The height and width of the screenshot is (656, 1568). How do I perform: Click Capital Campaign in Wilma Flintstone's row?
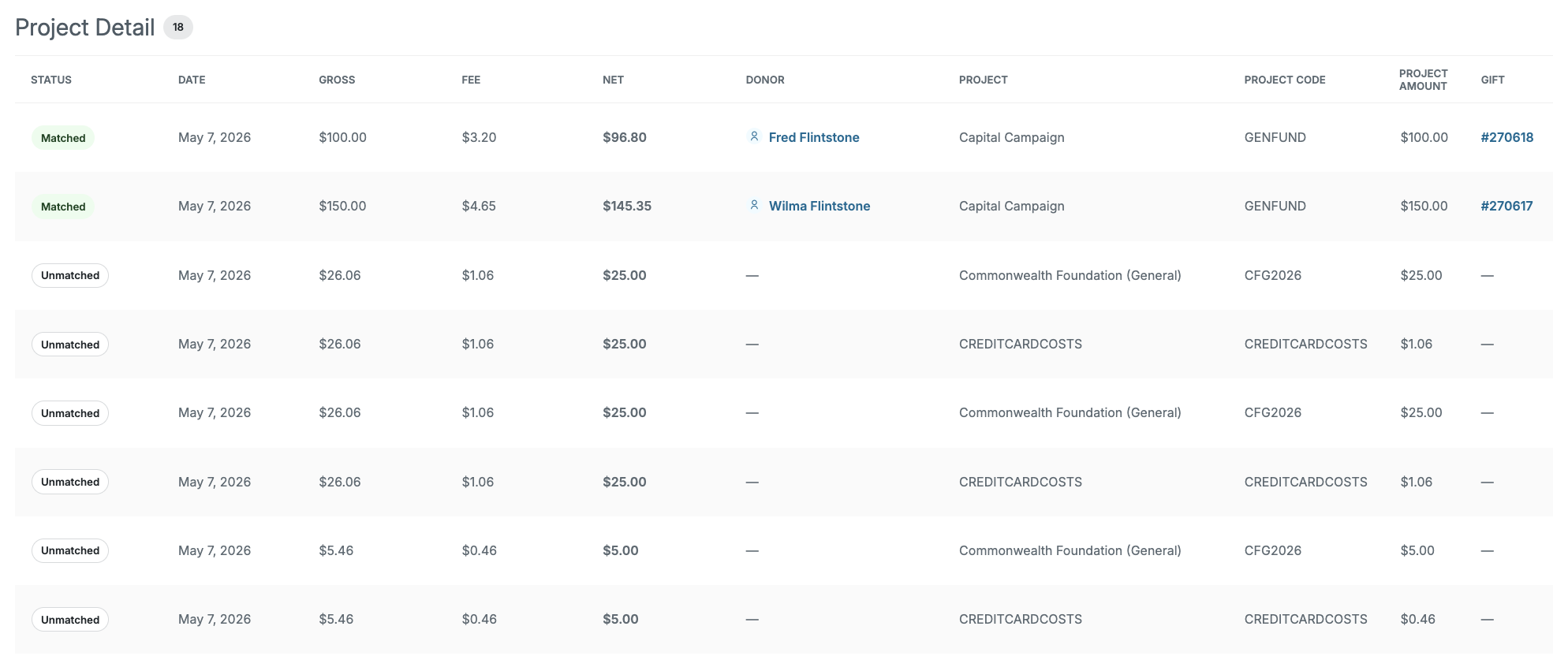point(1012,206)
